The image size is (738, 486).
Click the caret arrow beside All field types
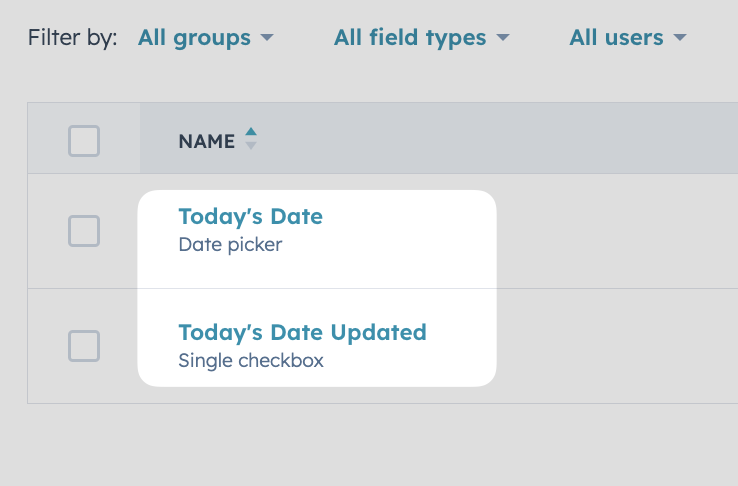[x=503, y=37]
